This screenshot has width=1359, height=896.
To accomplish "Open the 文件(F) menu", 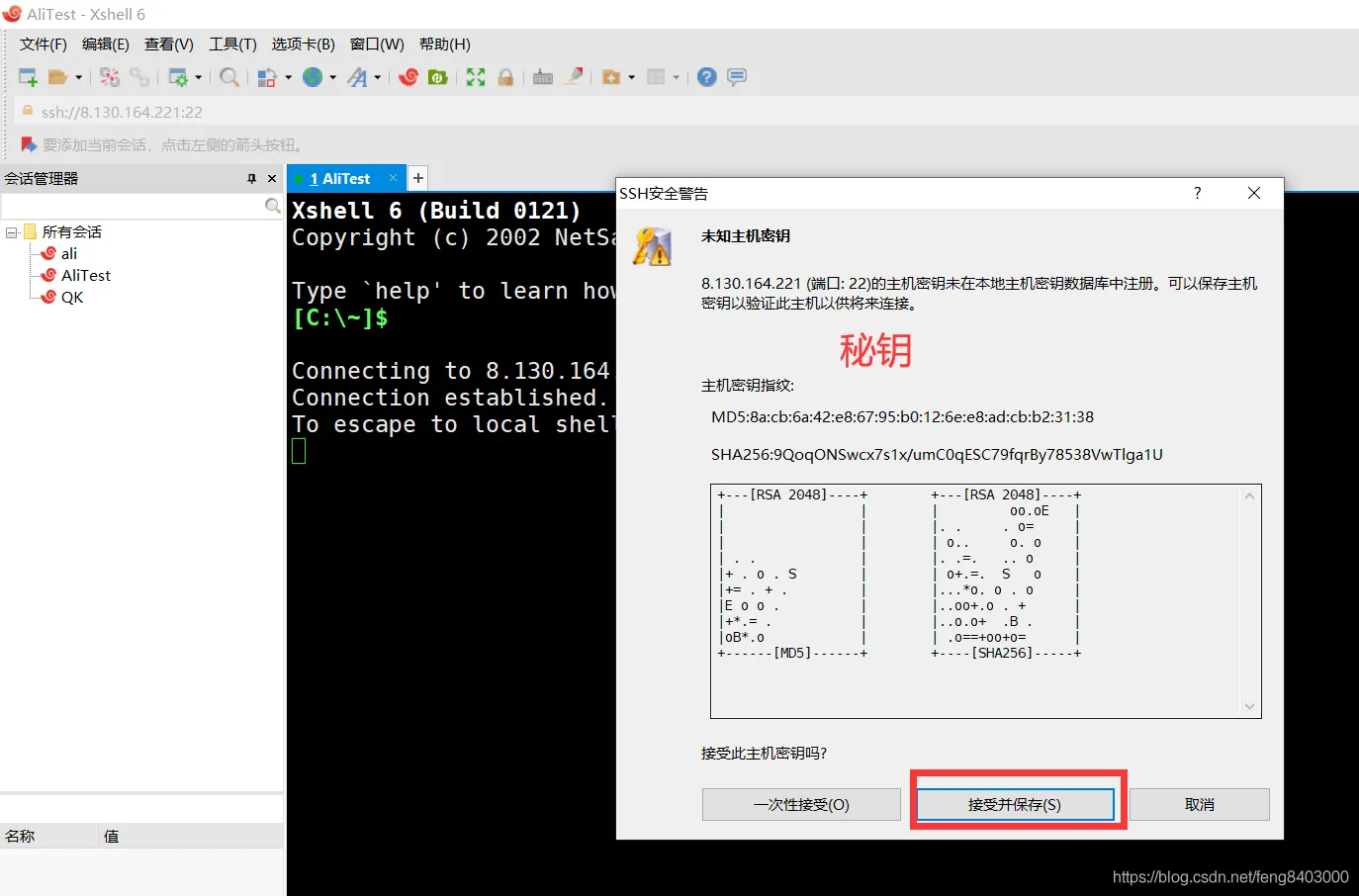I will tap(44, 45).
